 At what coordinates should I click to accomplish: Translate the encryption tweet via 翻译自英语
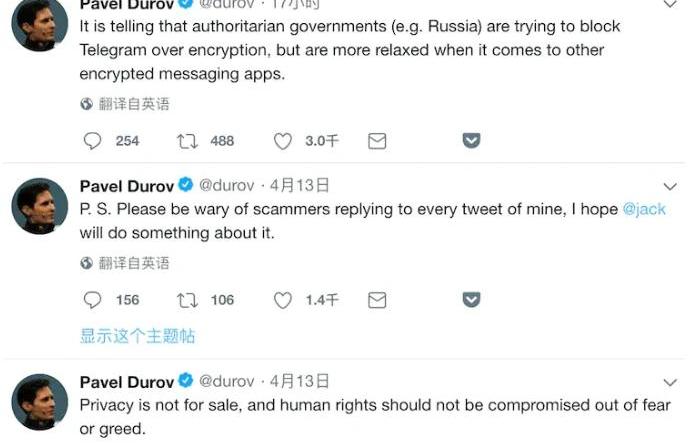coord(125,104)
